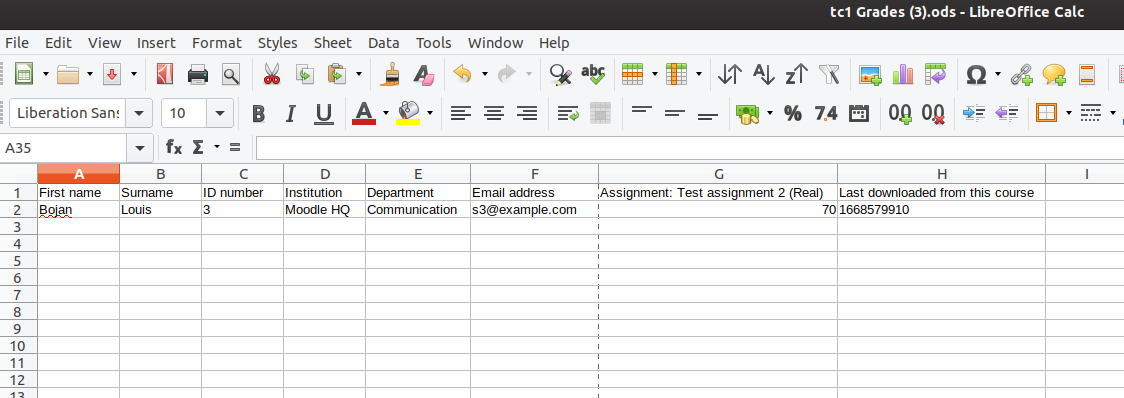Open the Tools menu

point(434,43)
